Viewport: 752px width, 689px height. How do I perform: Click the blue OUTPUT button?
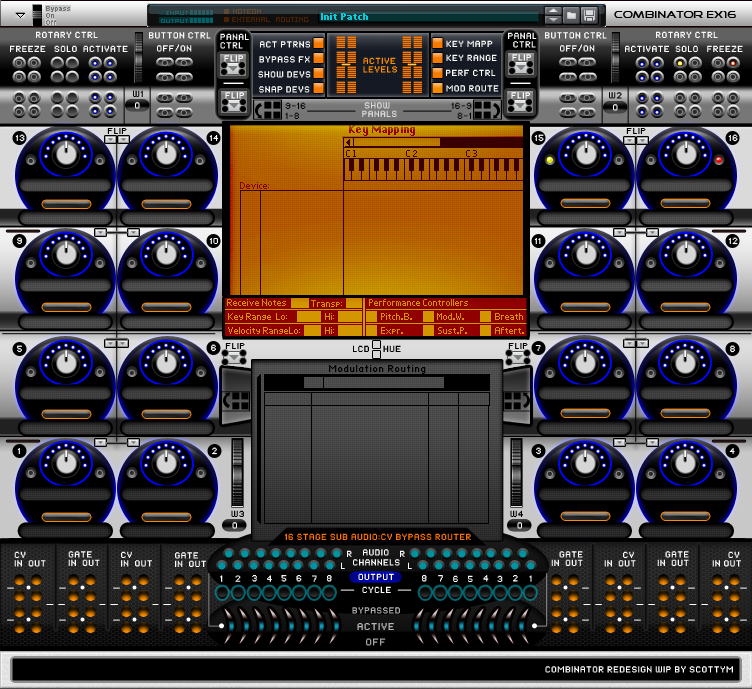pos(376,577)
